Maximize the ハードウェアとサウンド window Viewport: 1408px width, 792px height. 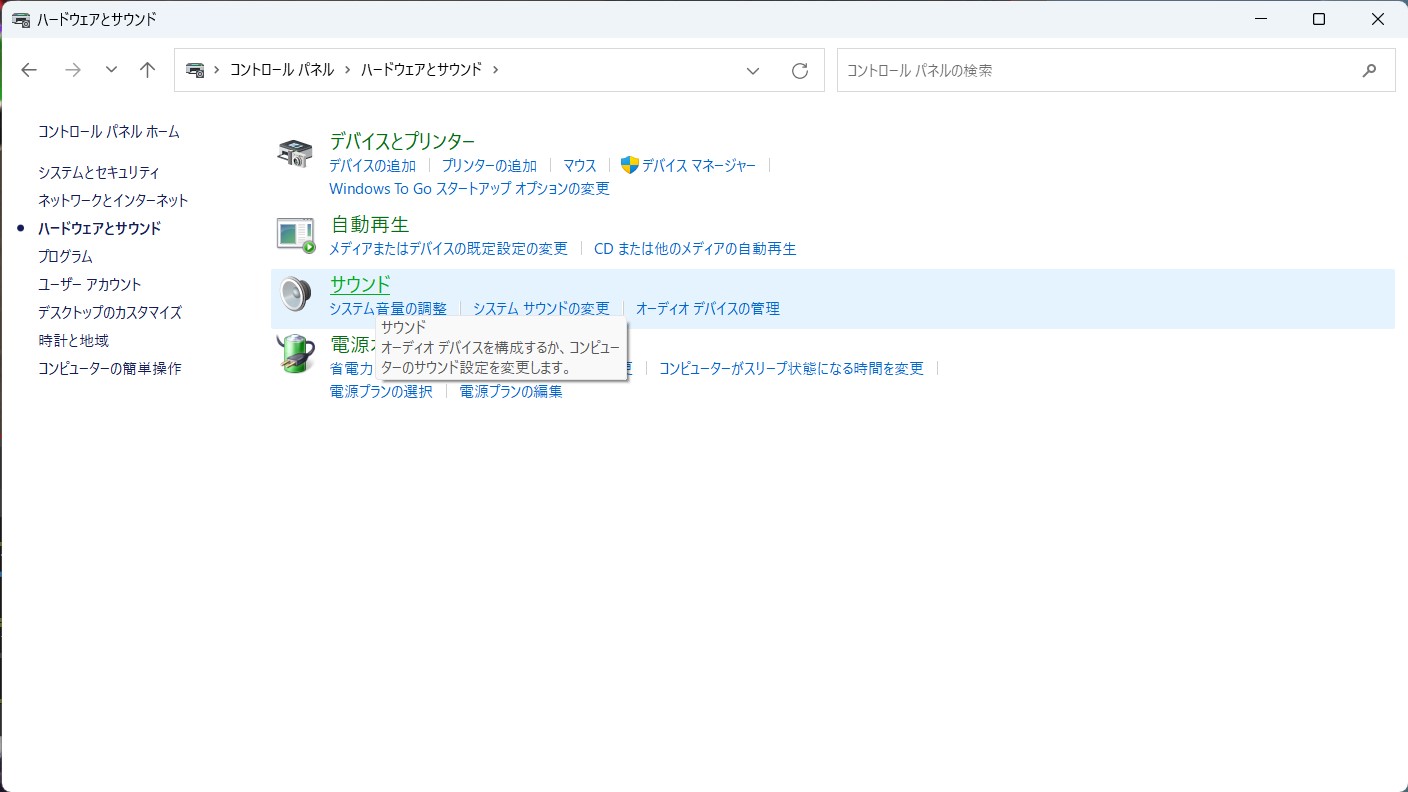[x=1319, y=19]
